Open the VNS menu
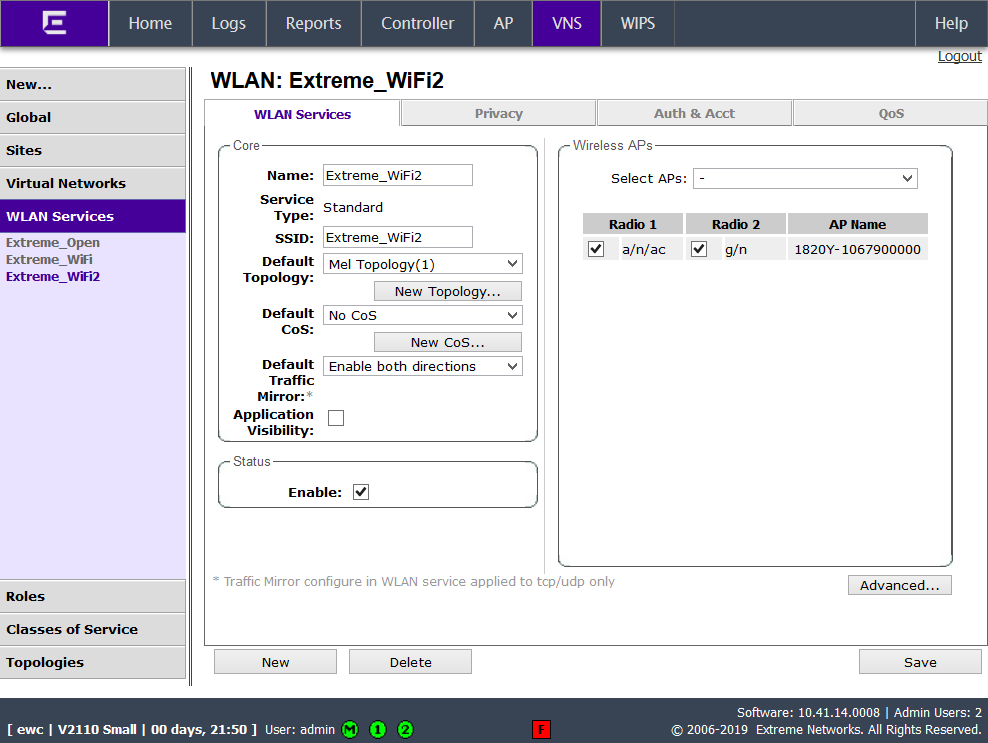The height and width of the screenshot is (743, 988). [x=566, y=23]
